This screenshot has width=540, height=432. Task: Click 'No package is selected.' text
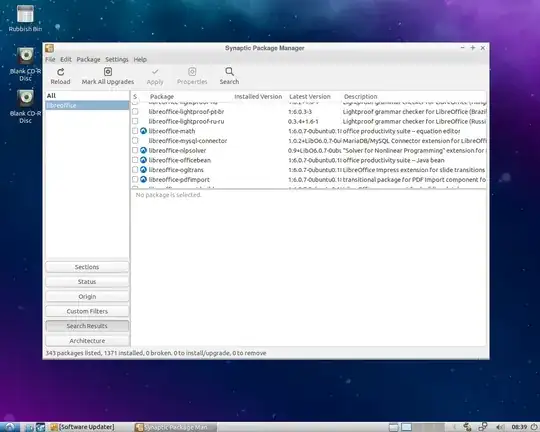tap(168, 195)
